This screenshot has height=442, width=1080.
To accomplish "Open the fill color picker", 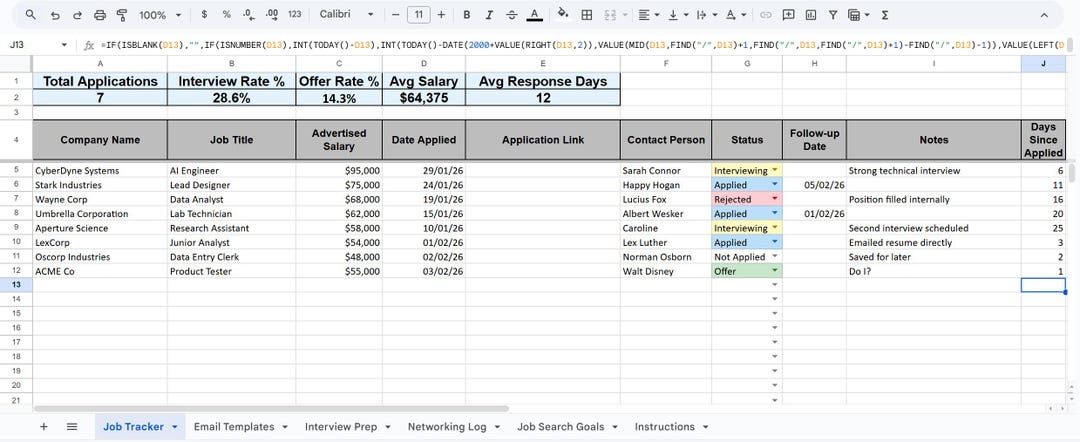I will coord(563,14).
